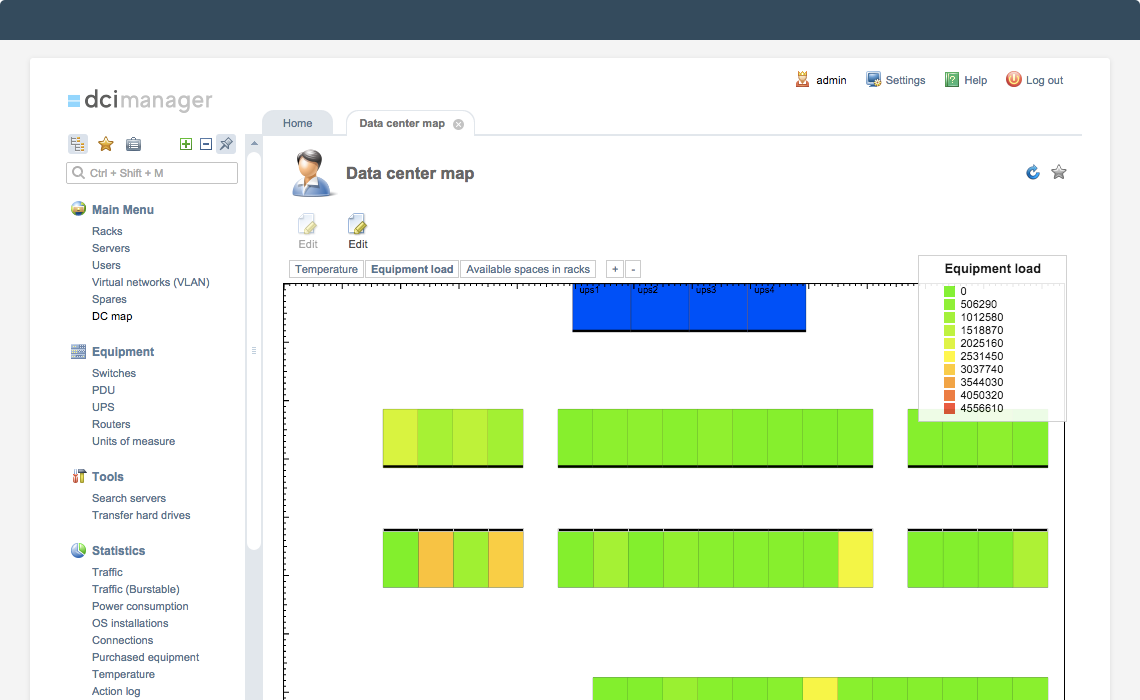Click the active Edit toolbar icon
The image size is (1140, 700).
tap(358, 232)
